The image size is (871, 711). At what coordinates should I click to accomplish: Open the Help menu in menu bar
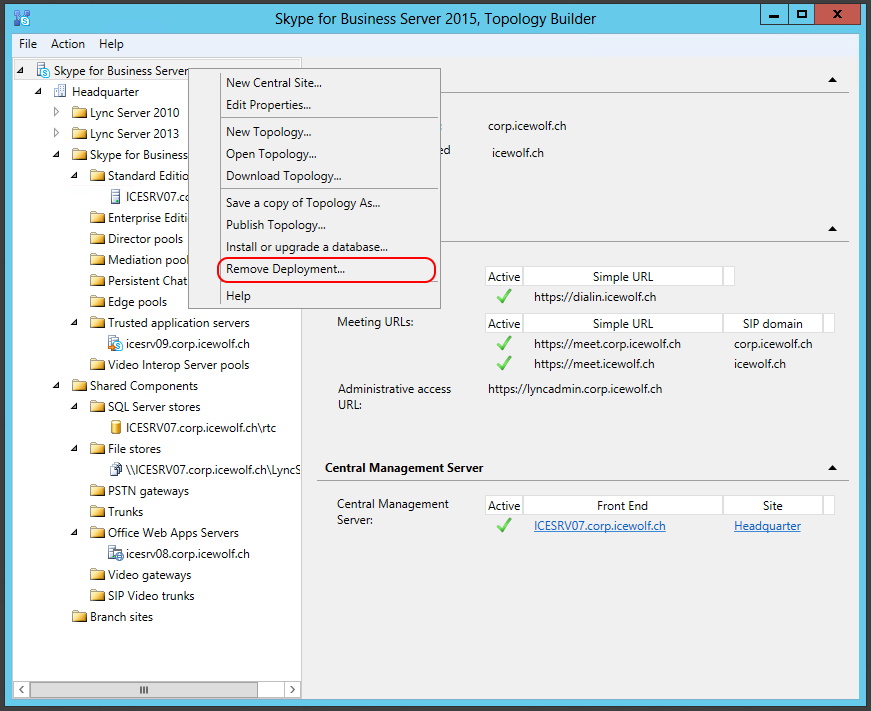[111, 44]
